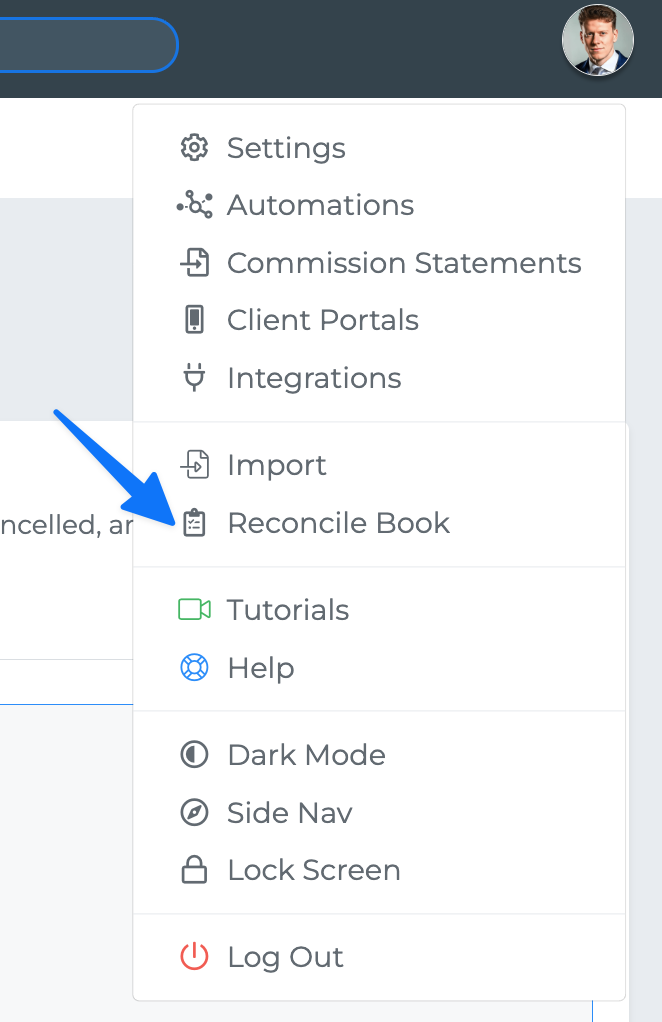This screenshot has width=662, height=1022.
Task: Click the Dark Mode half-circle icon
Action: pos(194,755)
